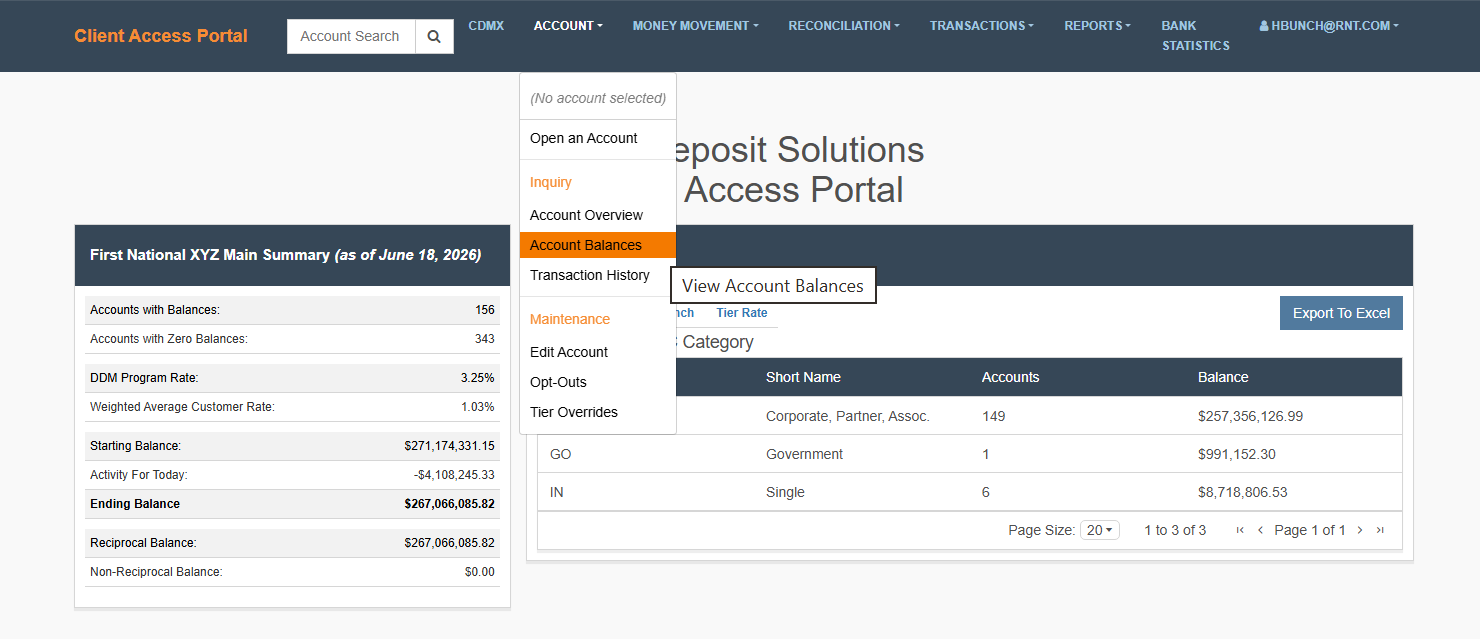
Task: Click the 'Page 1 of 1' indicator
Action: 1310,530
